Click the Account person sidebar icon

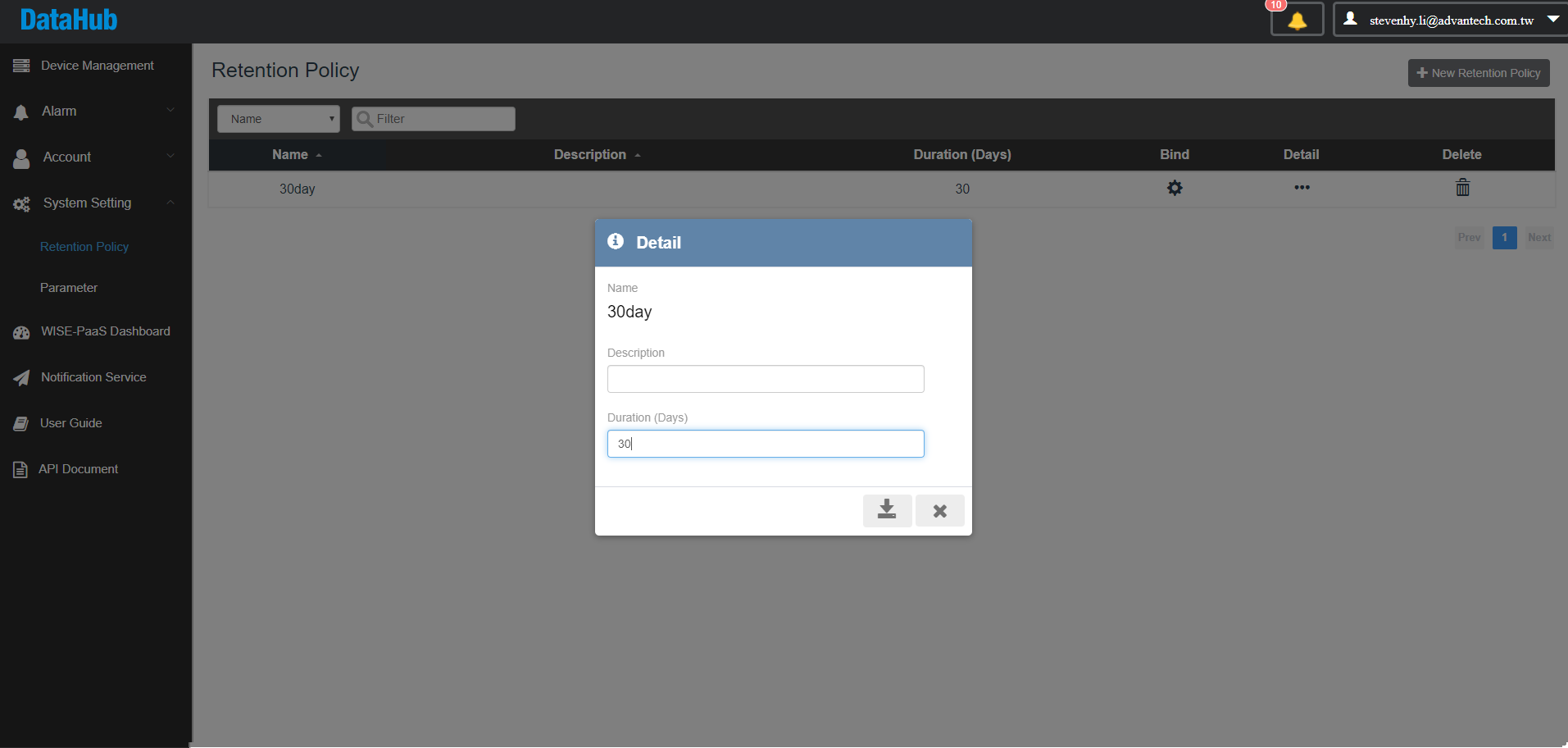tap(21, 158)
